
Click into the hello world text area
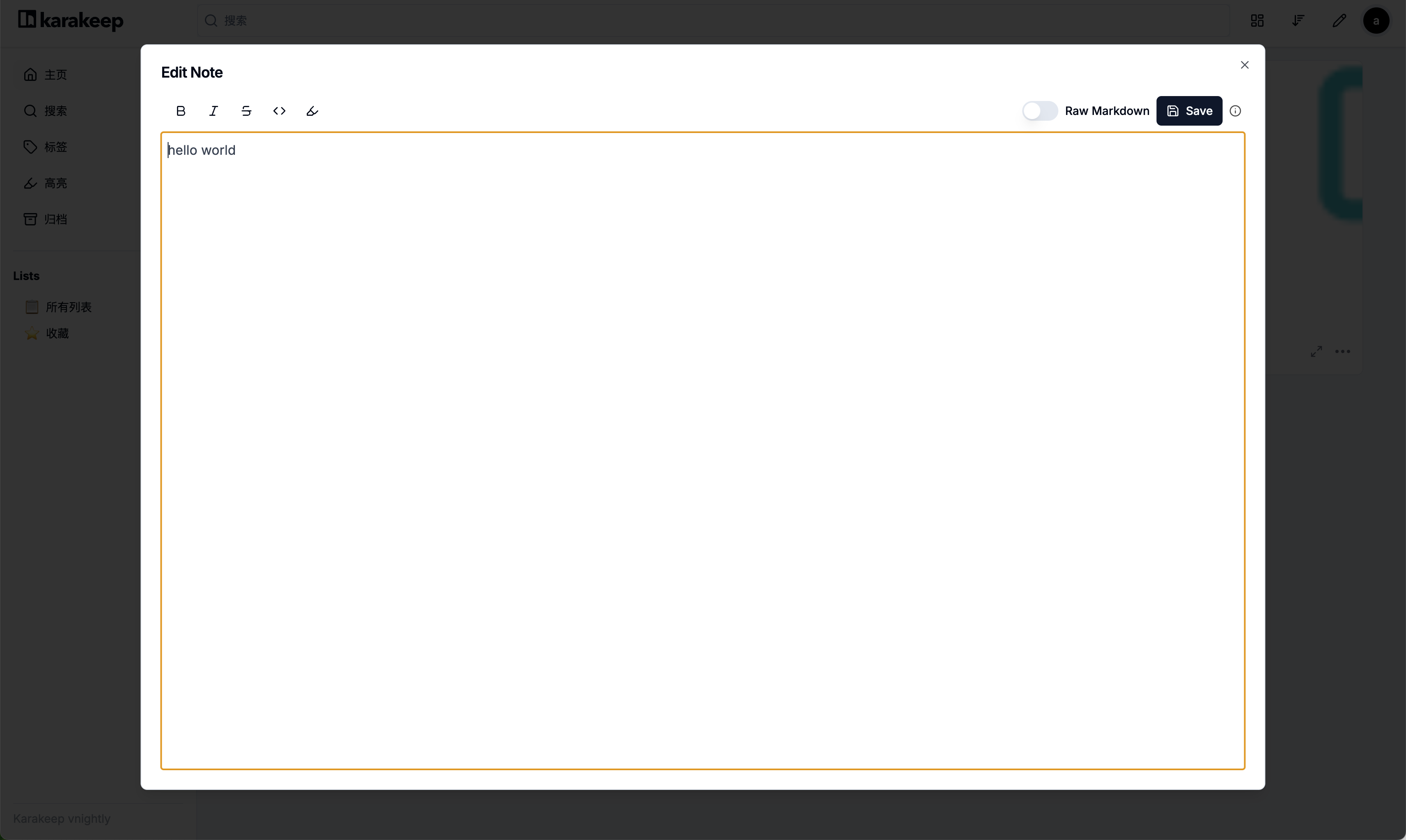coord(703,450)
